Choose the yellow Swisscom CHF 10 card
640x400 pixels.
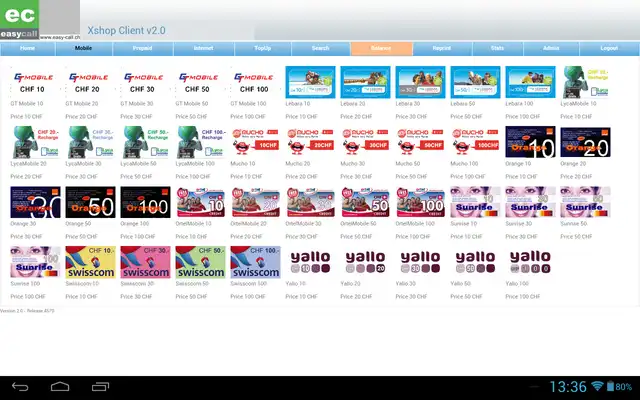90,262
